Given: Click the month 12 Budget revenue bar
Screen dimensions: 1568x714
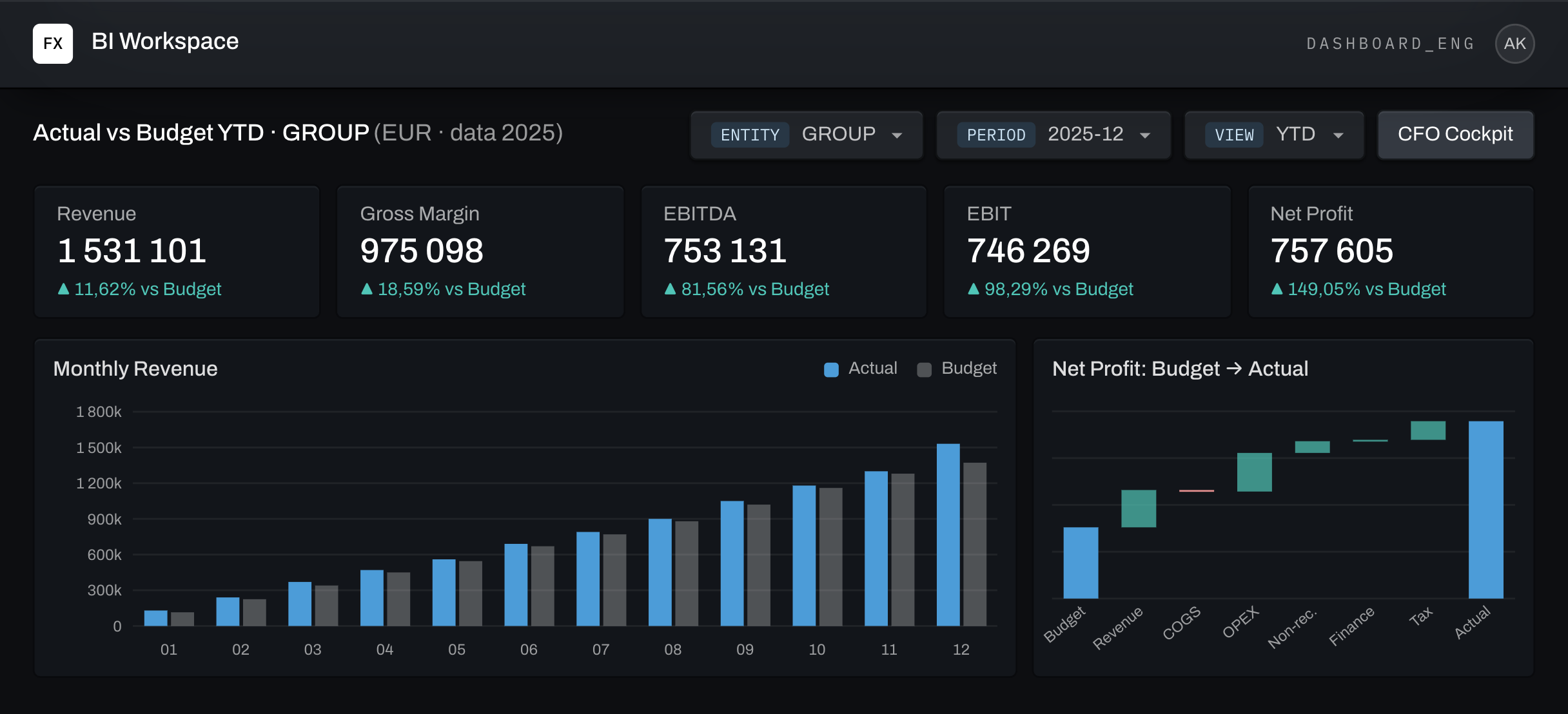Looking at the screenshot, I should tap(975, 544).
